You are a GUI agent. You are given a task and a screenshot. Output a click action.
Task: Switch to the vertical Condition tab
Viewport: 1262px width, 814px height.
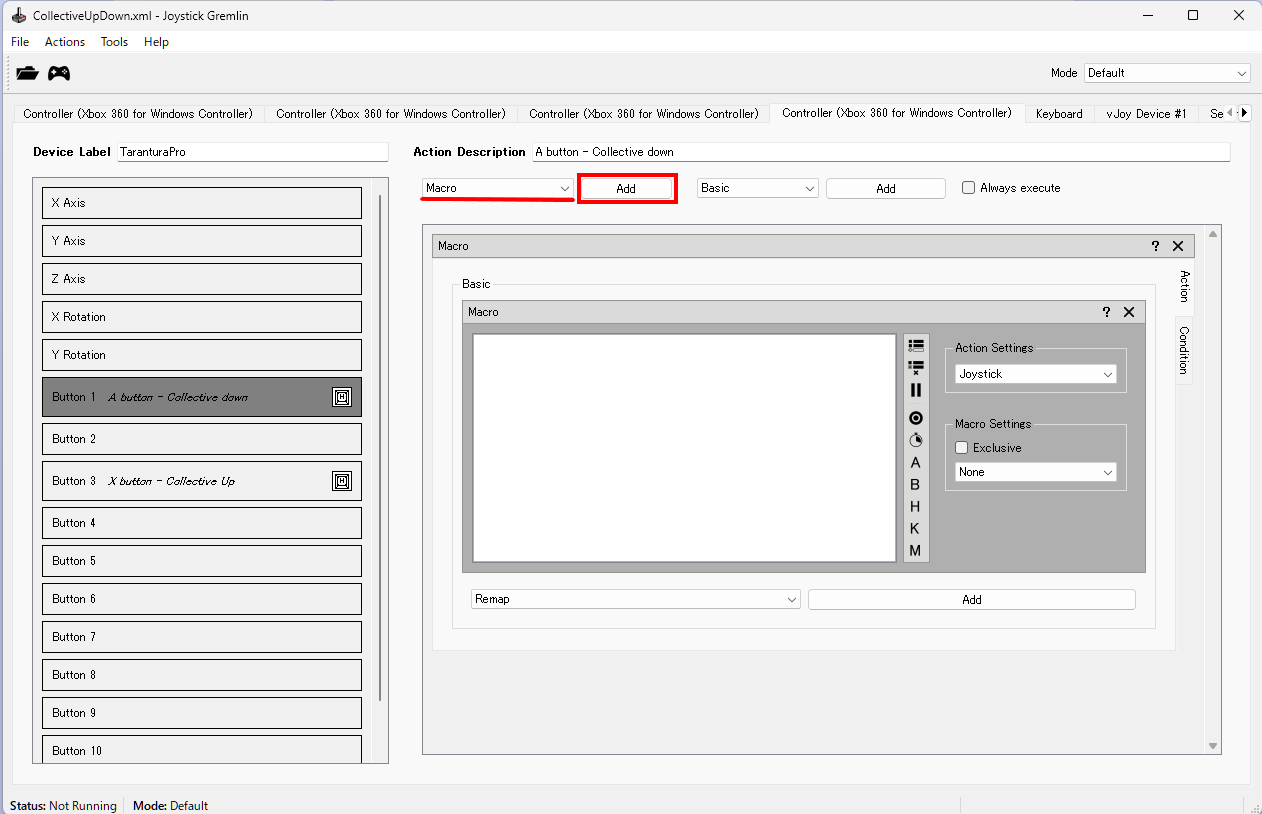[x=1184, y=349]
